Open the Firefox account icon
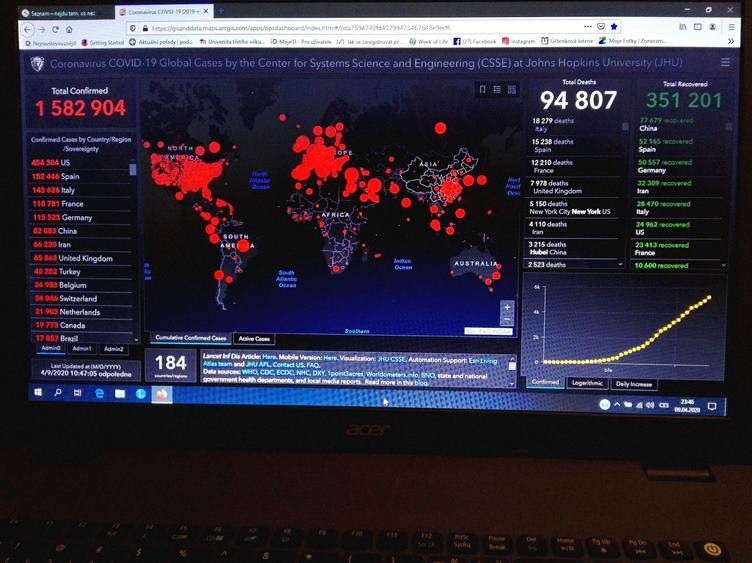This screenshot has height=563, width=752. click(x=713, y=27)
